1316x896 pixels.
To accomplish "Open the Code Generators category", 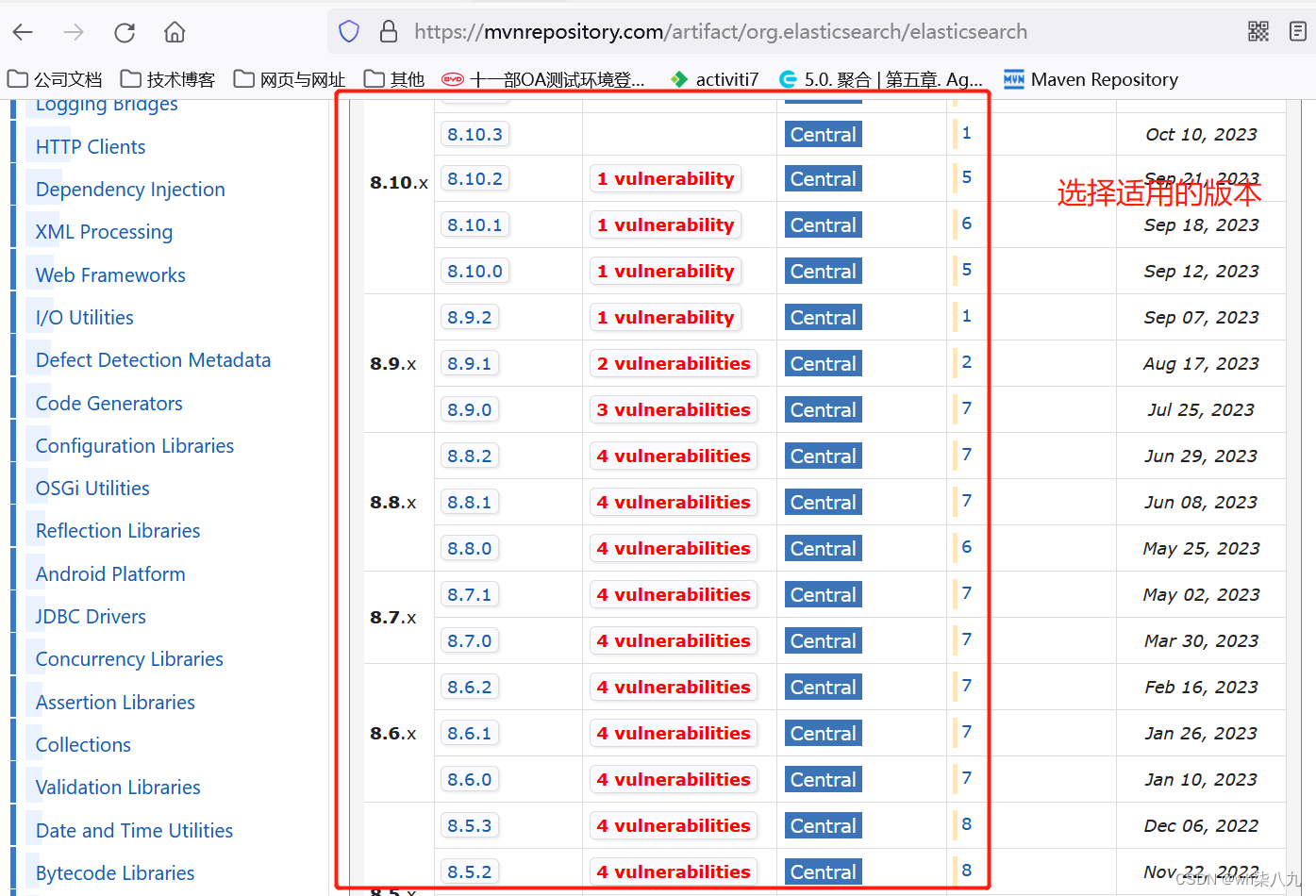I will (x=108, y=404).
